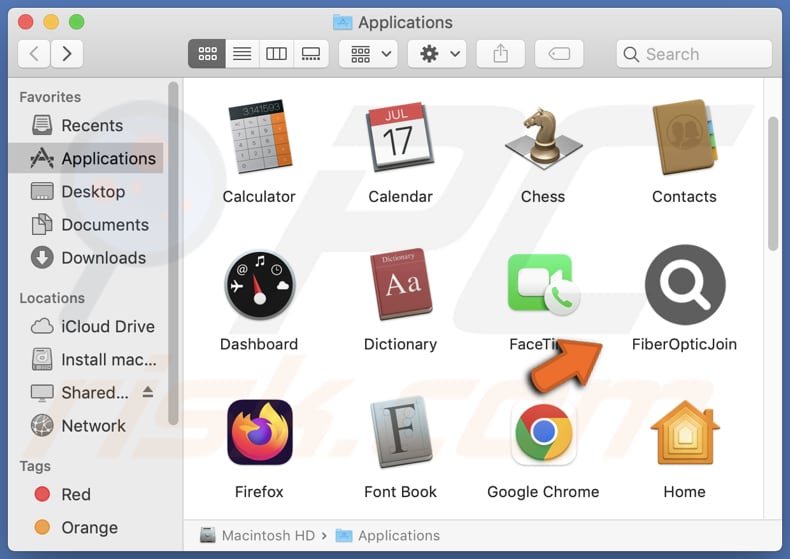Switch to gallery view
Screen dimensions: 790x559
click(311, 53)
